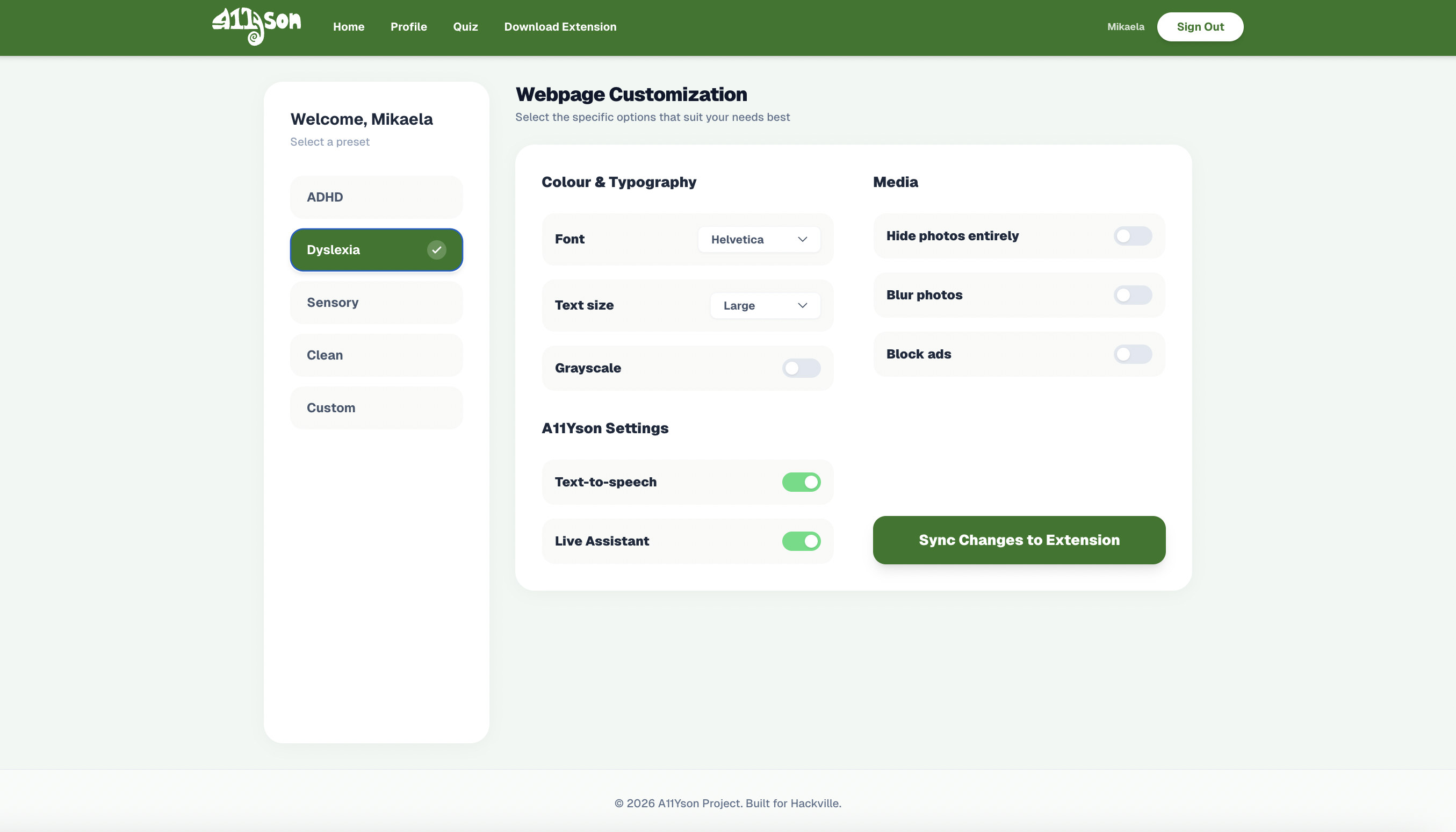The height and width of the screenshot is (832, 1456).
Task: Open the Quiz nav link
Action: 465,27
